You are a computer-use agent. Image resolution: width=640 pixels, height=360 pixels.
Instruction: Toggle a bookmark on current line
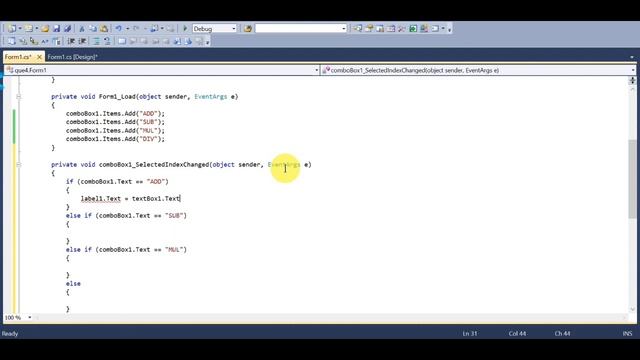[x=122, y=41]
